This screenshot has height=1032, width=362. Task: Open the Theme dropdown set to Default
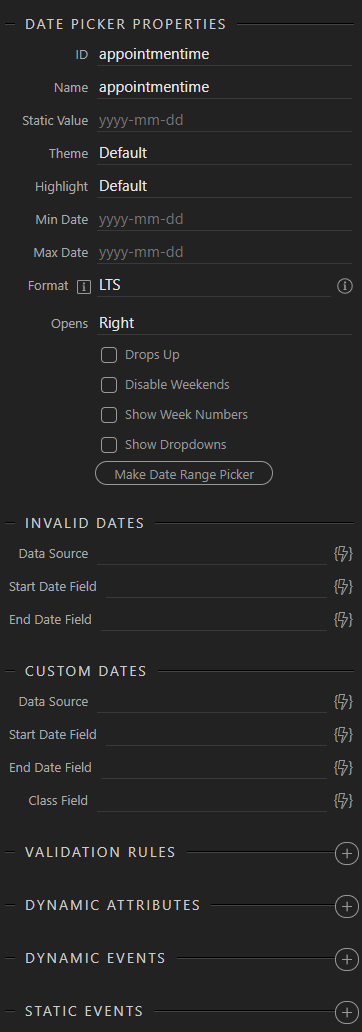[224, 153]
